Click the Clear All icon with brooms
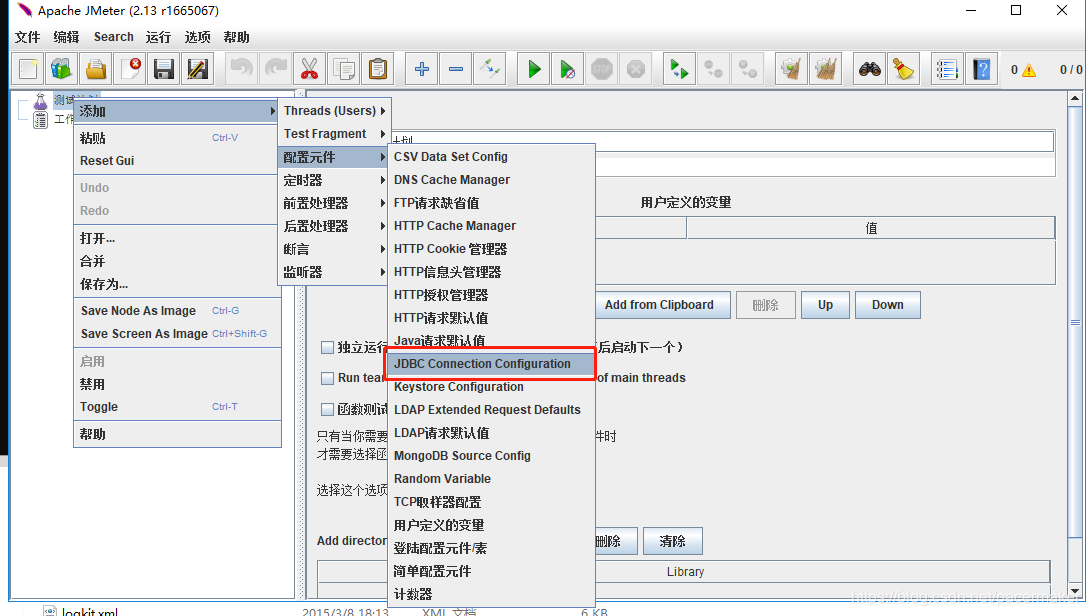This screenshot has height=616, width=1091. (826, 69)
